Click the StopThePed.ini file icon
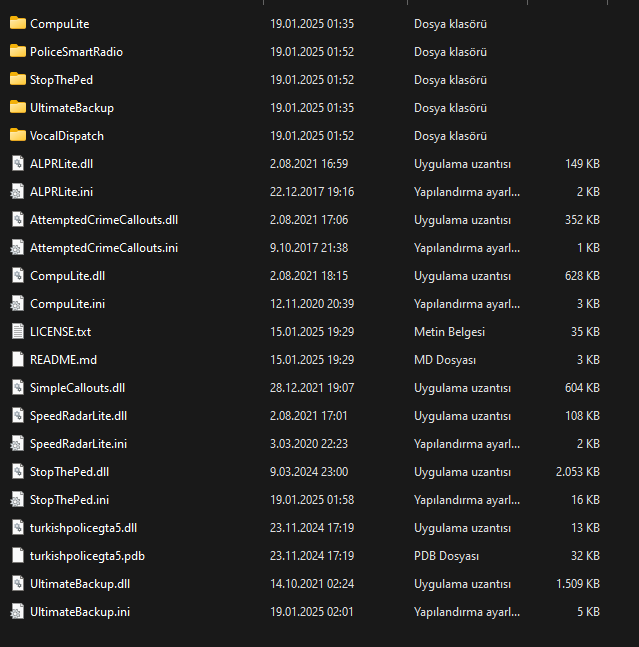This screenshot has width=639, height=647. [17, 500]
